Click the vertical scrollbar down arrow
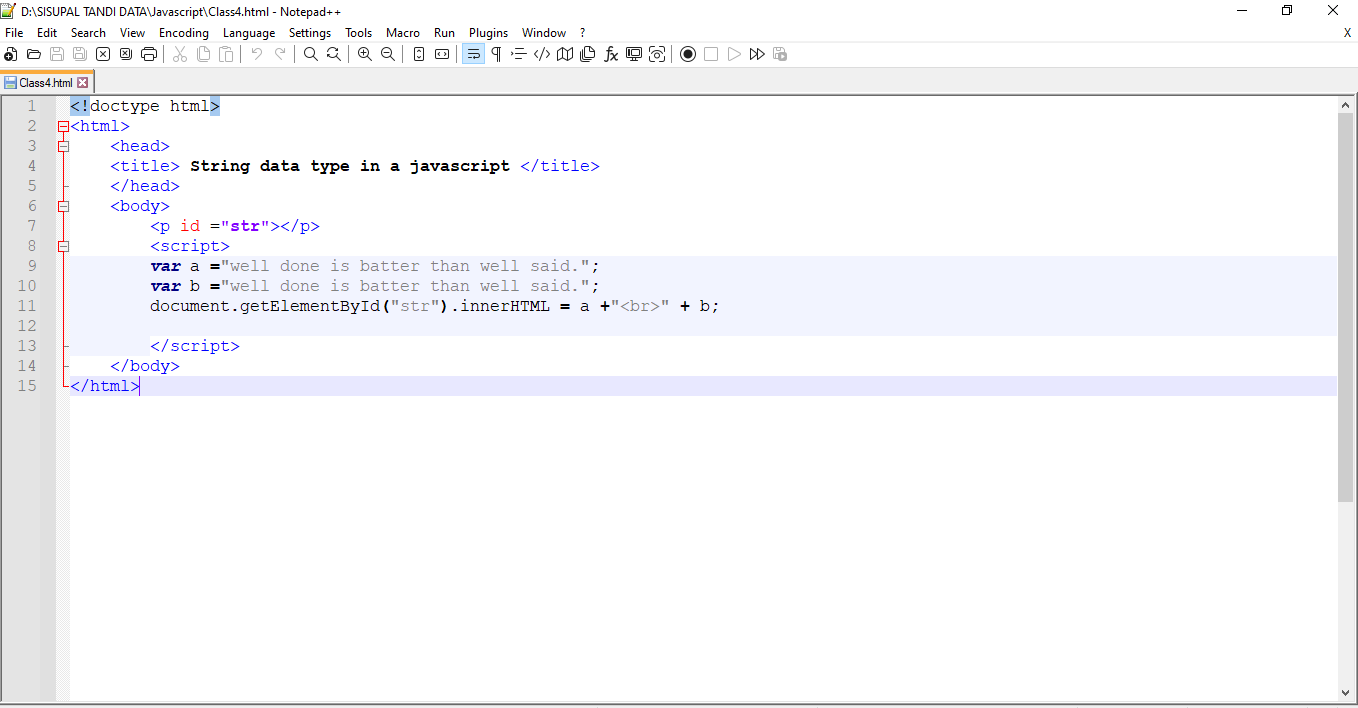The image size is (1358, 708). tap(1346, 692)
